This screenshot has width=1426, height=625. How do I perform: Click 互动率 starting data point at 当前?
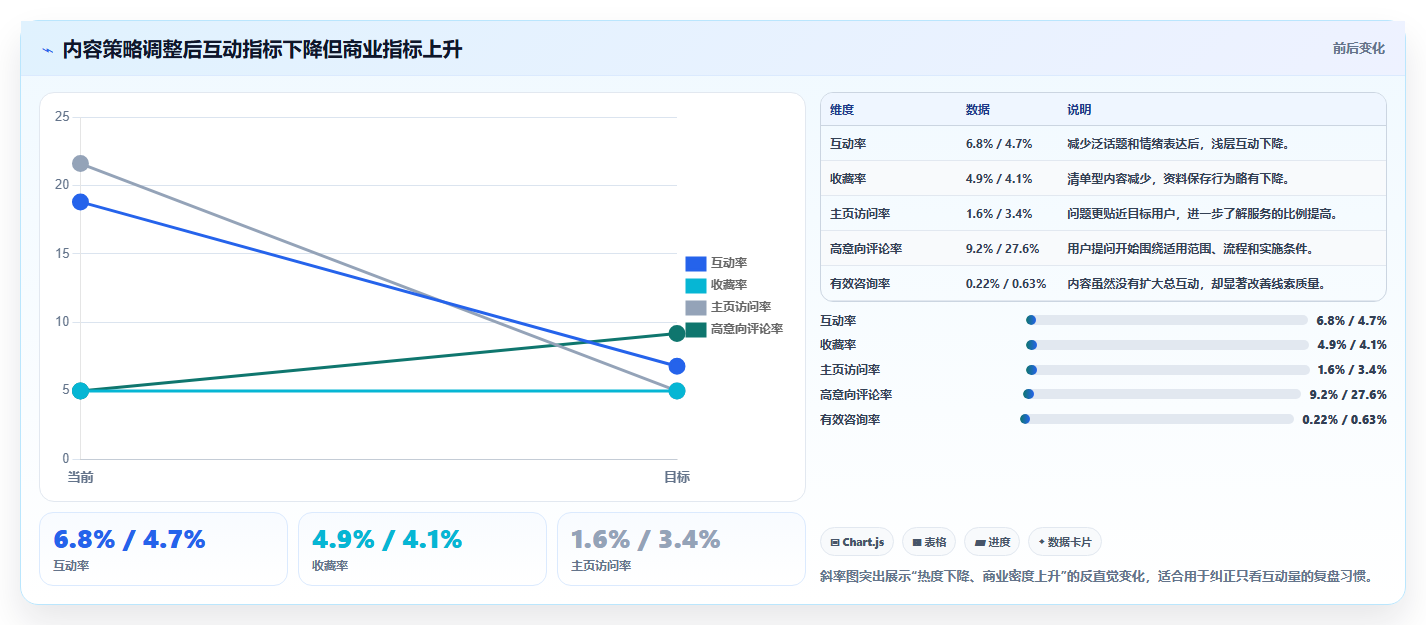tap(81, 202)
